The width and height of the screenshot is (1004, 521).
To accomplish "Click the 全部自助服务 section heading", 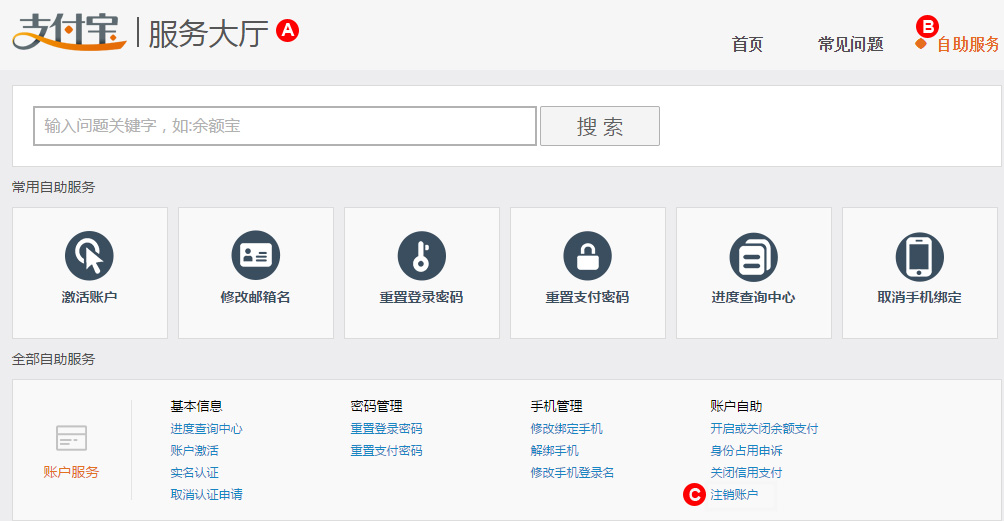I will (53, 360).
